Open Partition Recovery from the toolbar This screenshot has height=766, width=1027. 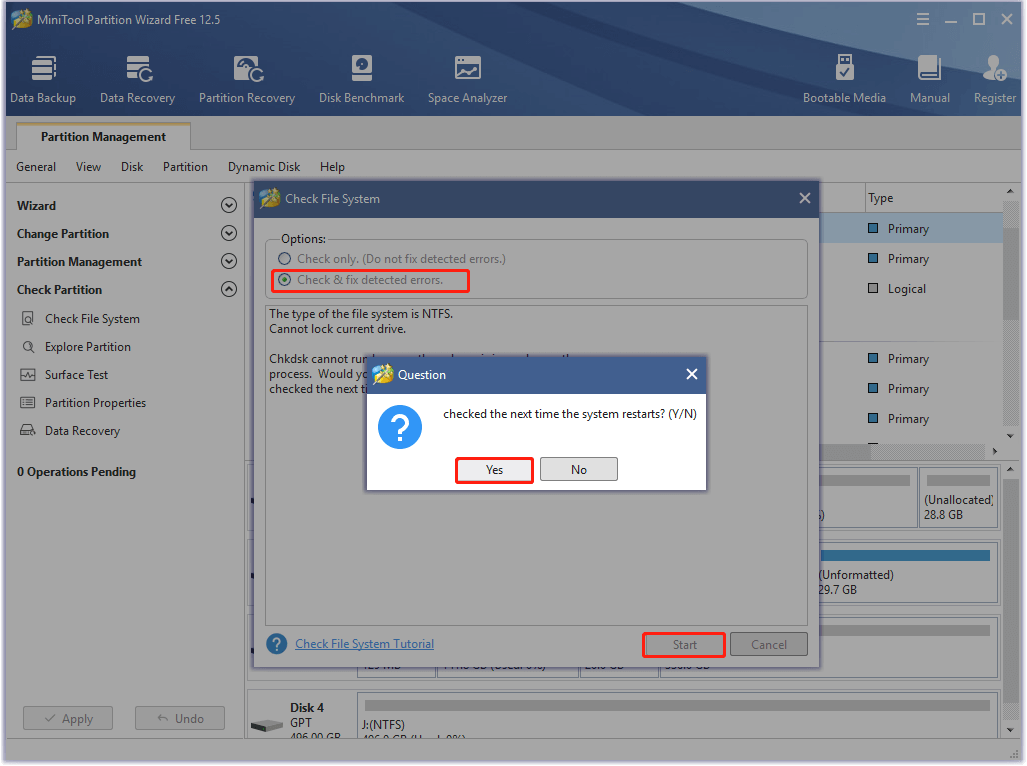pos(247,79)
